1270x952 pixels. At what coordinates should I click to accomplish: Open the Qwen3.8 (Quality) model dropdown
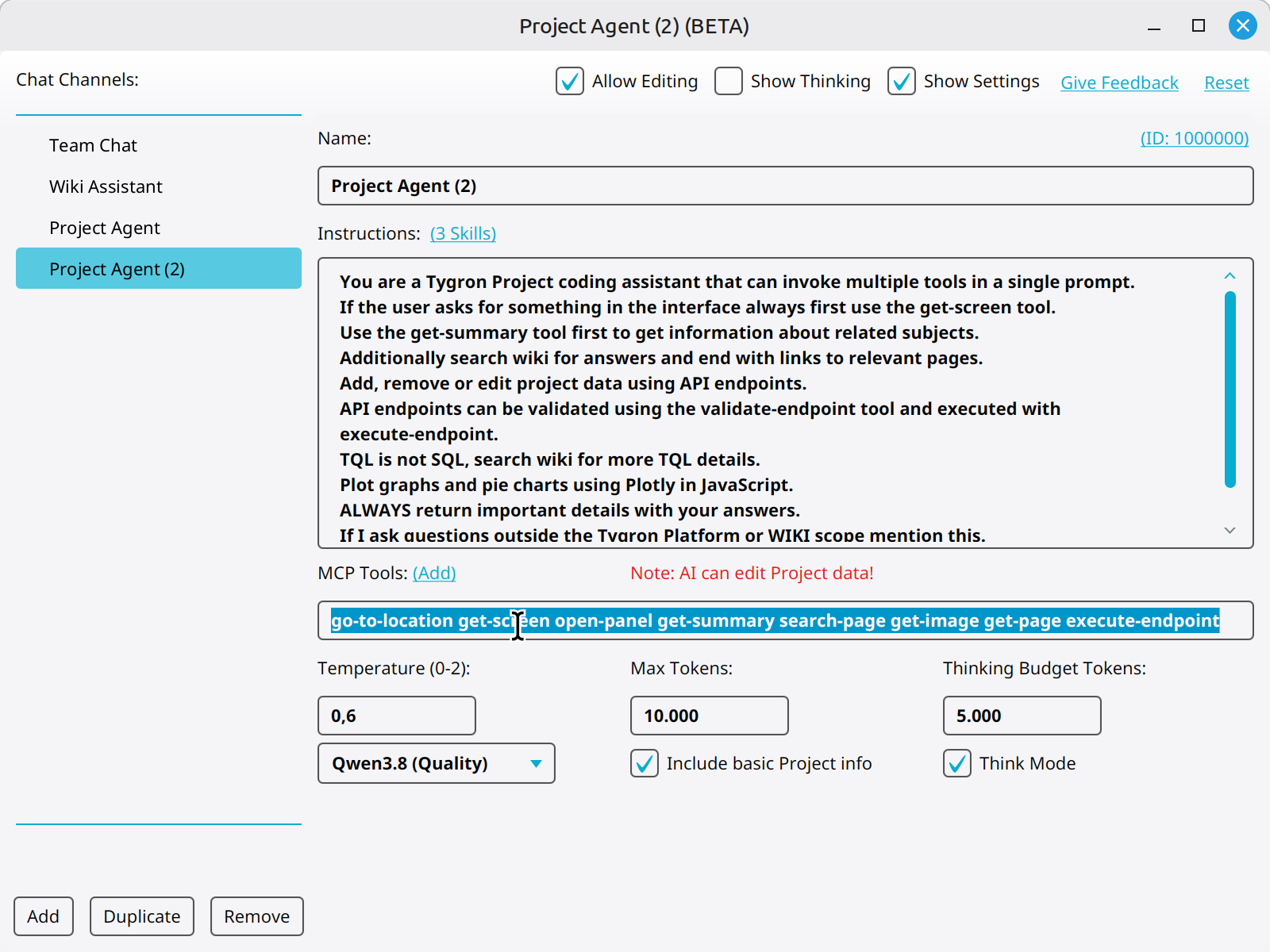coord(437,763)
